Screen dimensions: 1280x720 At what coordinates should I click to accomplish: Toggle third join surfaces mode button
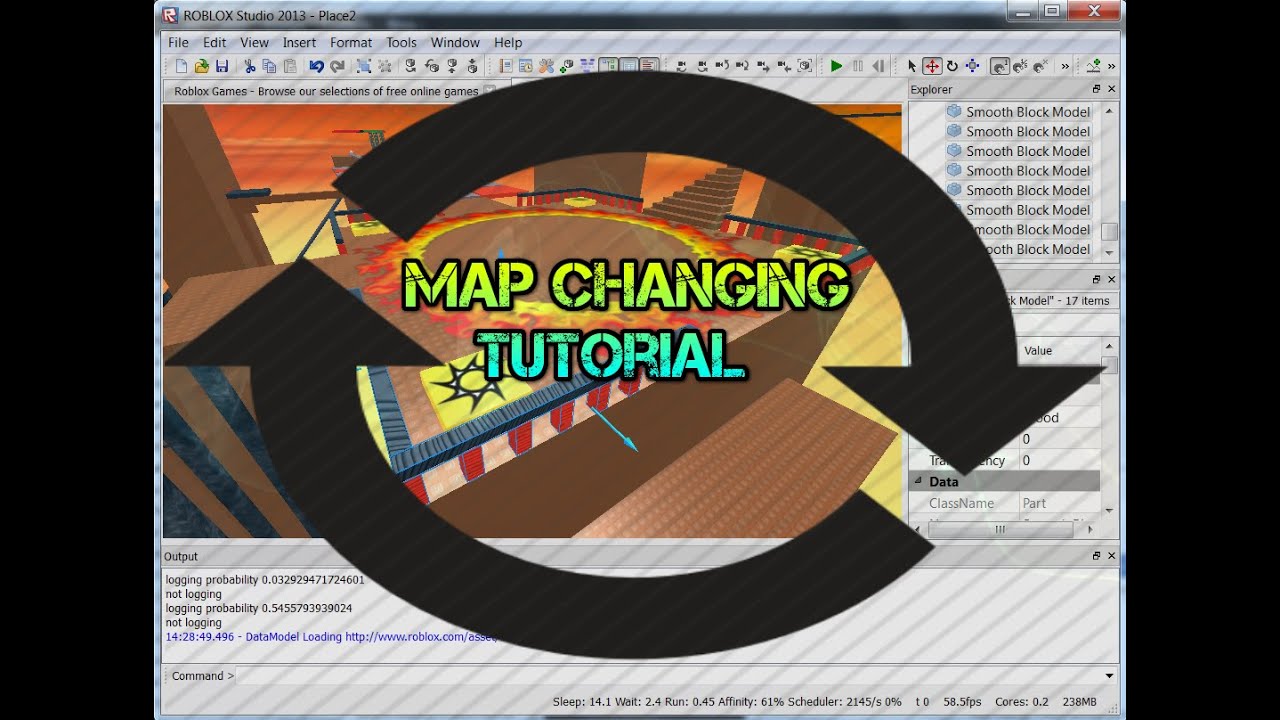coord(1040,66)
